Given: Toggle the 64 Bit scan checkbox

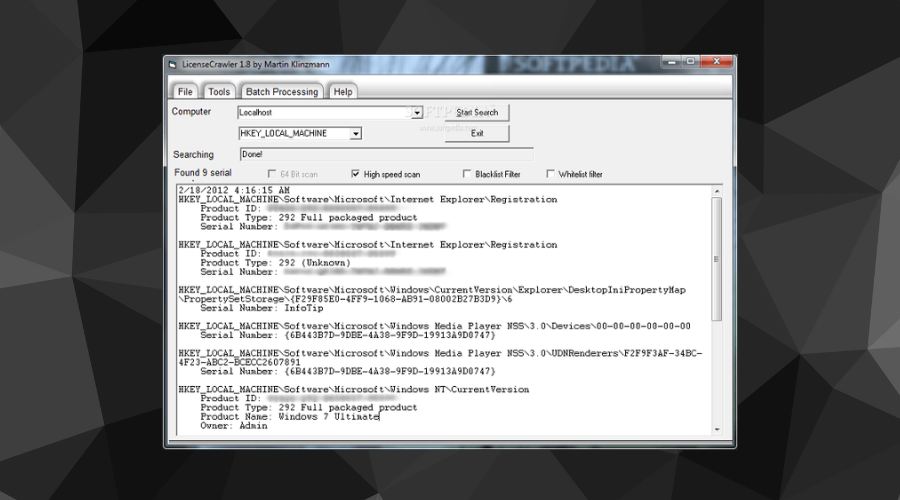Looking at the screenshot, I should 271,173.
